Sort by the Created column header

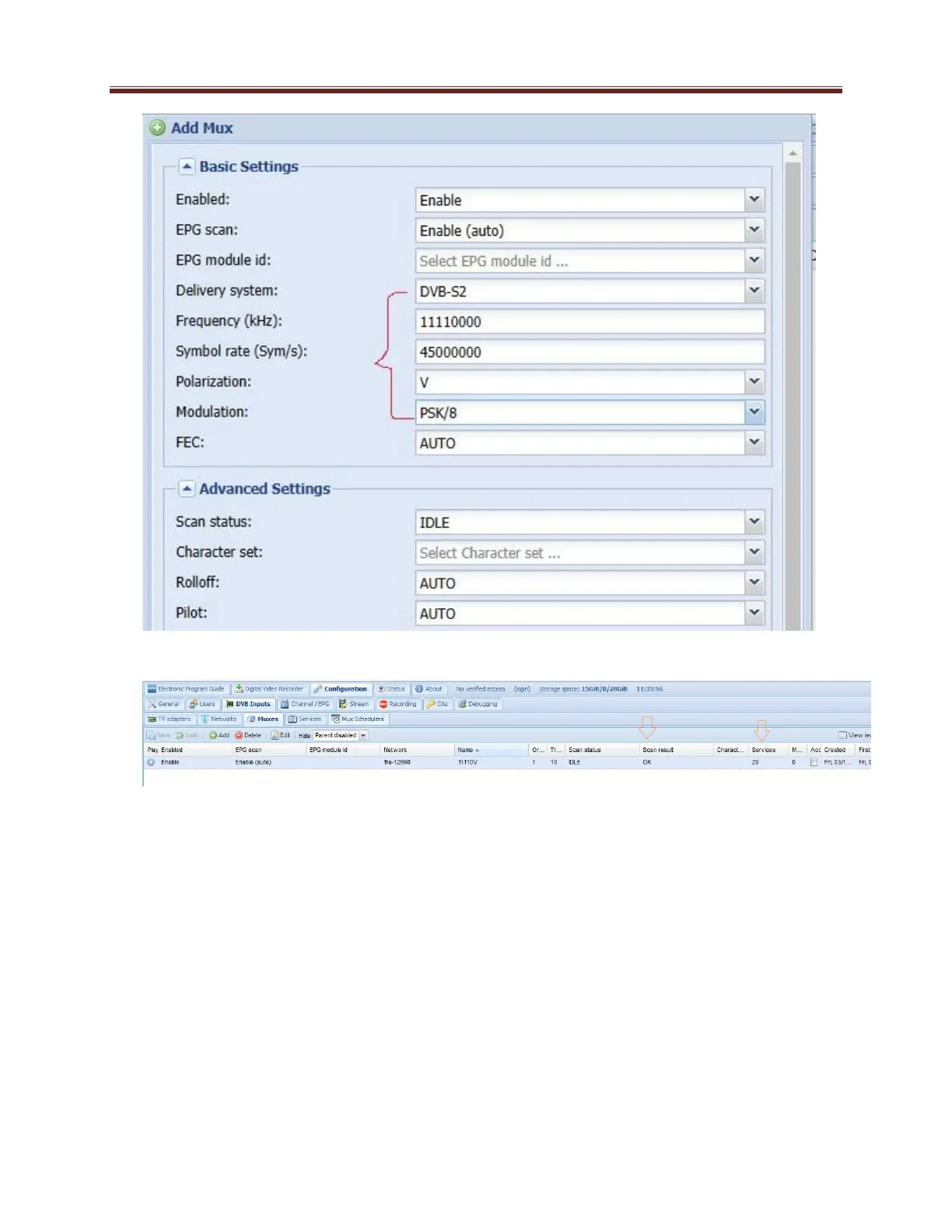tap(838, 750)
